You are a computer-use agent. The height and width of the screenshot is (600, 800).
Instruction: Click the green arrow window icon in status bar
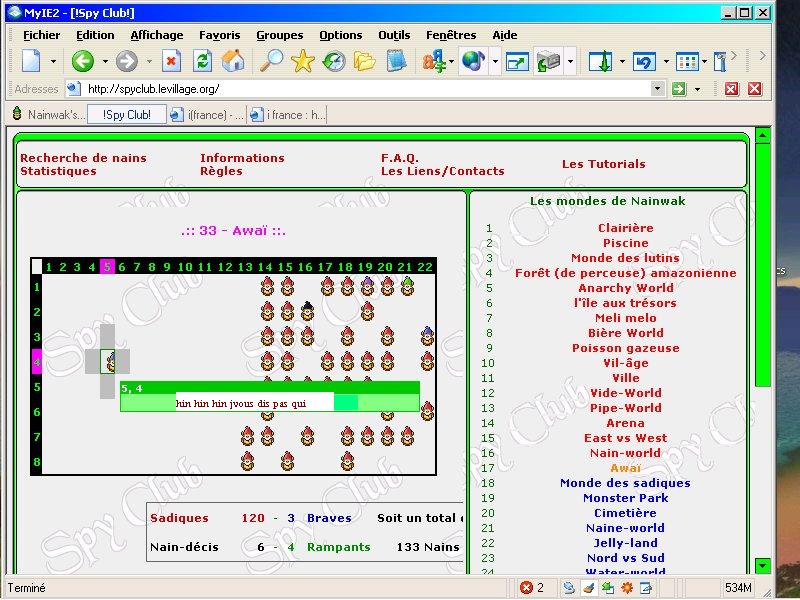[608, 588]
